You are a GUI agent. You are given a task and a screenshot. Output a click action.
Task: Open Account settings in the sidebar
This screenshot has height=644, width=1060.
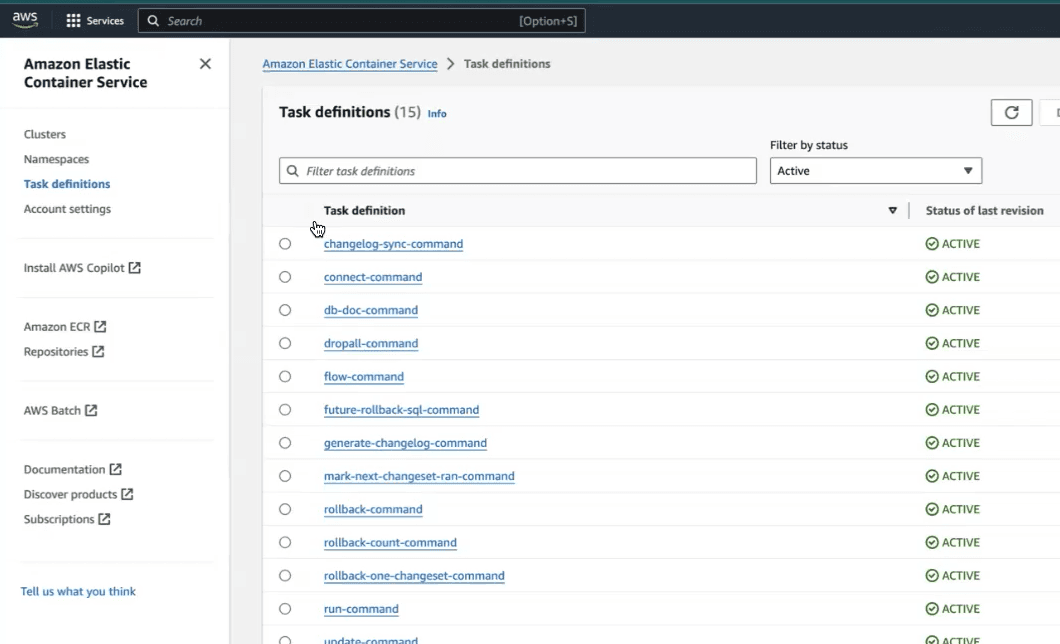(x=67, y=209)
